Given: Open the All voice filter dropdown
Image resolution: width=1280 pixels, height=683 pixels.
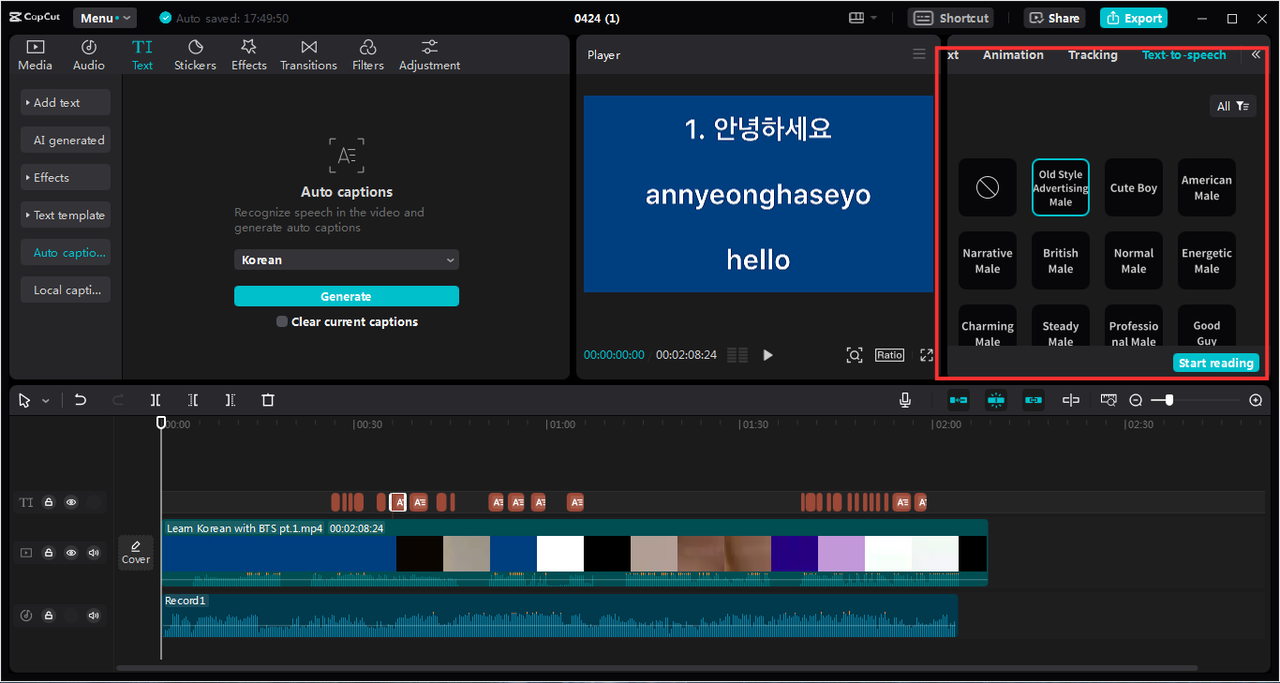Looking at the screenshot, I should pyautogui.click(x=1232, y=106).
